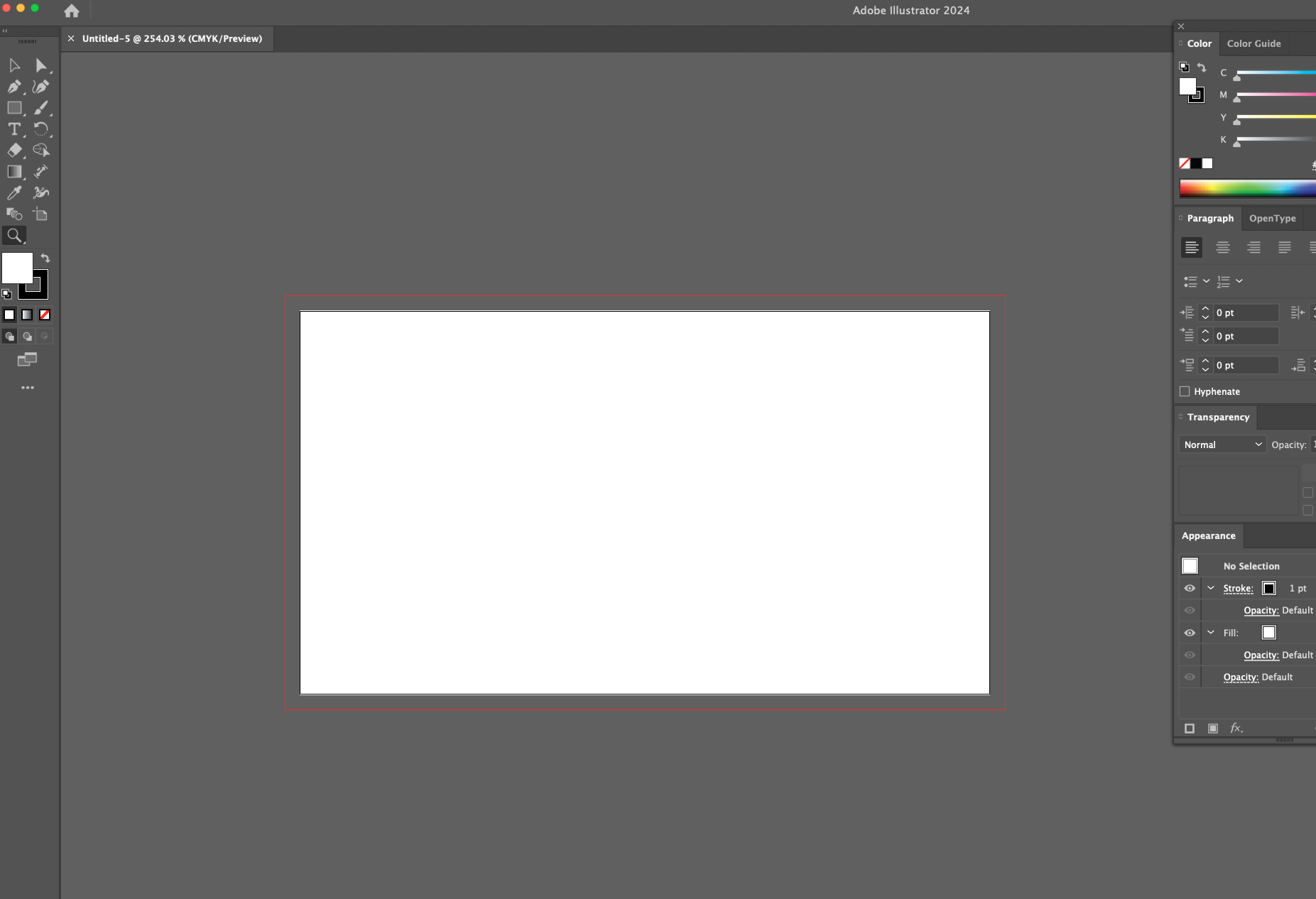Select the Pen tool

click(x=14, y=87)
